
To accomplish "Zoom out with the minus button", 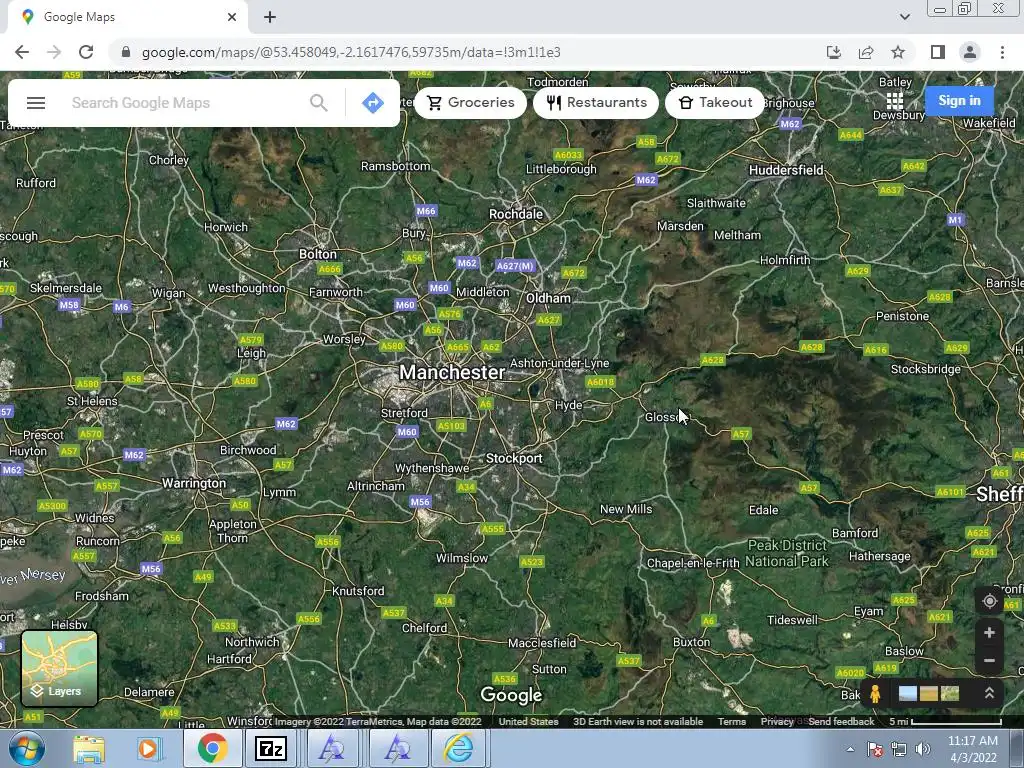I will point(989,661).
